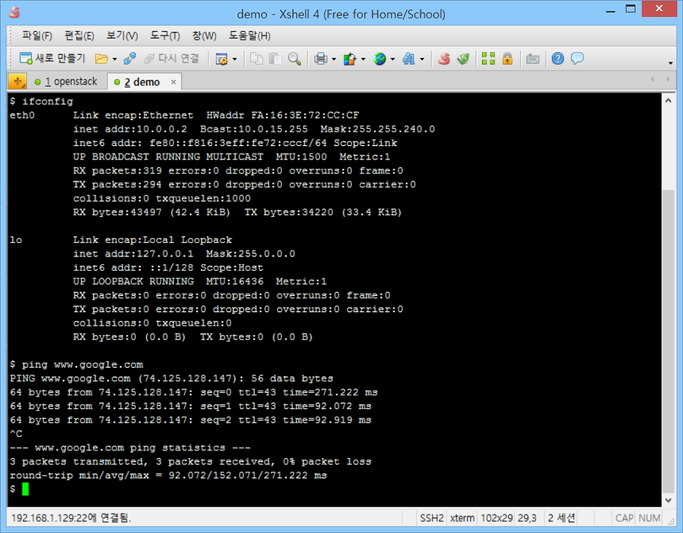The width and height of the screenshot is (683, 533).
Task: Click the 'HWaddr FA:16:3E:72:CC:CF' text
Action: (283, 115)
